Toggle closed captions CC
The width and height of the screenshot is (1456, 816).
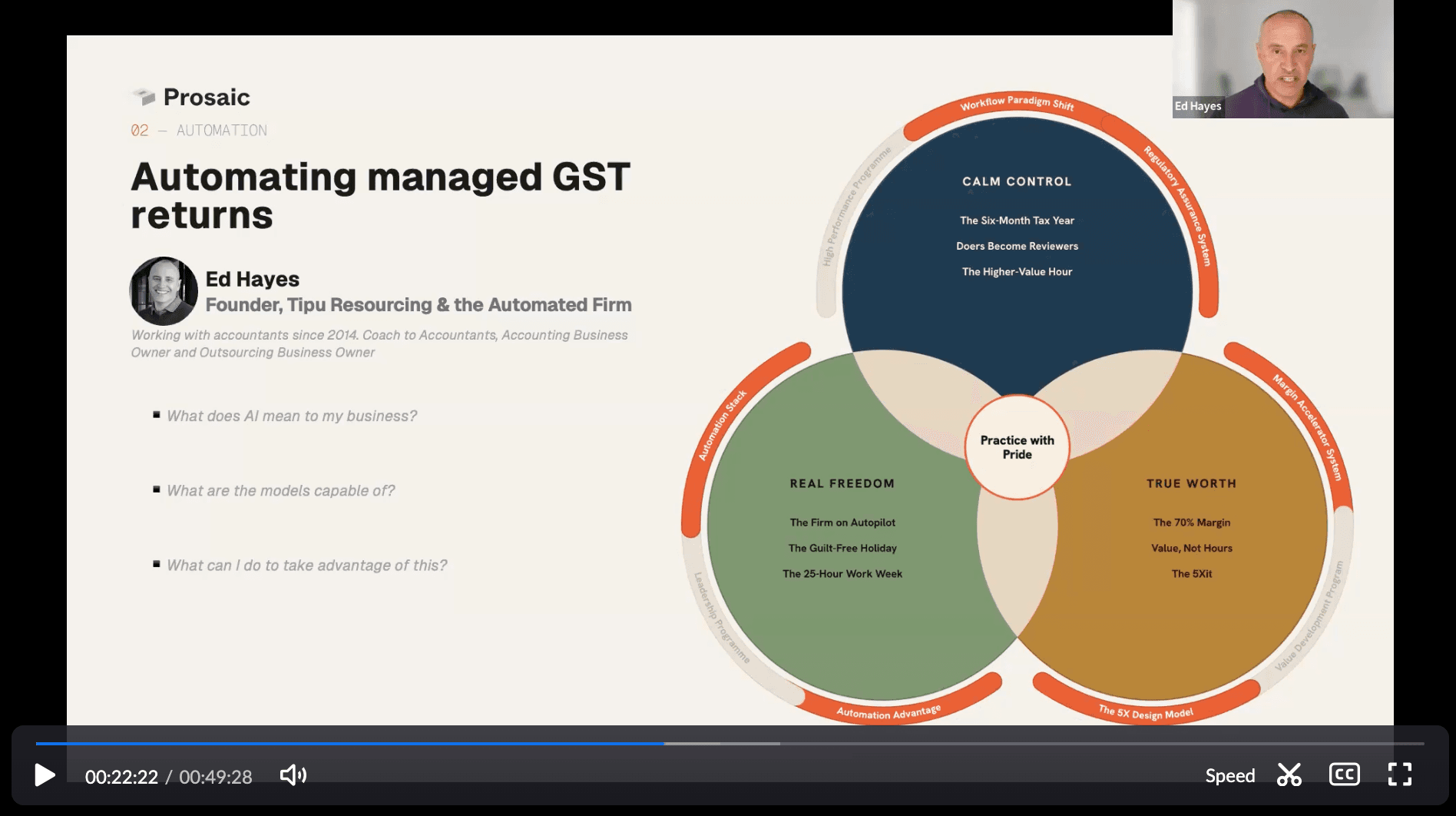[1345, 775]
